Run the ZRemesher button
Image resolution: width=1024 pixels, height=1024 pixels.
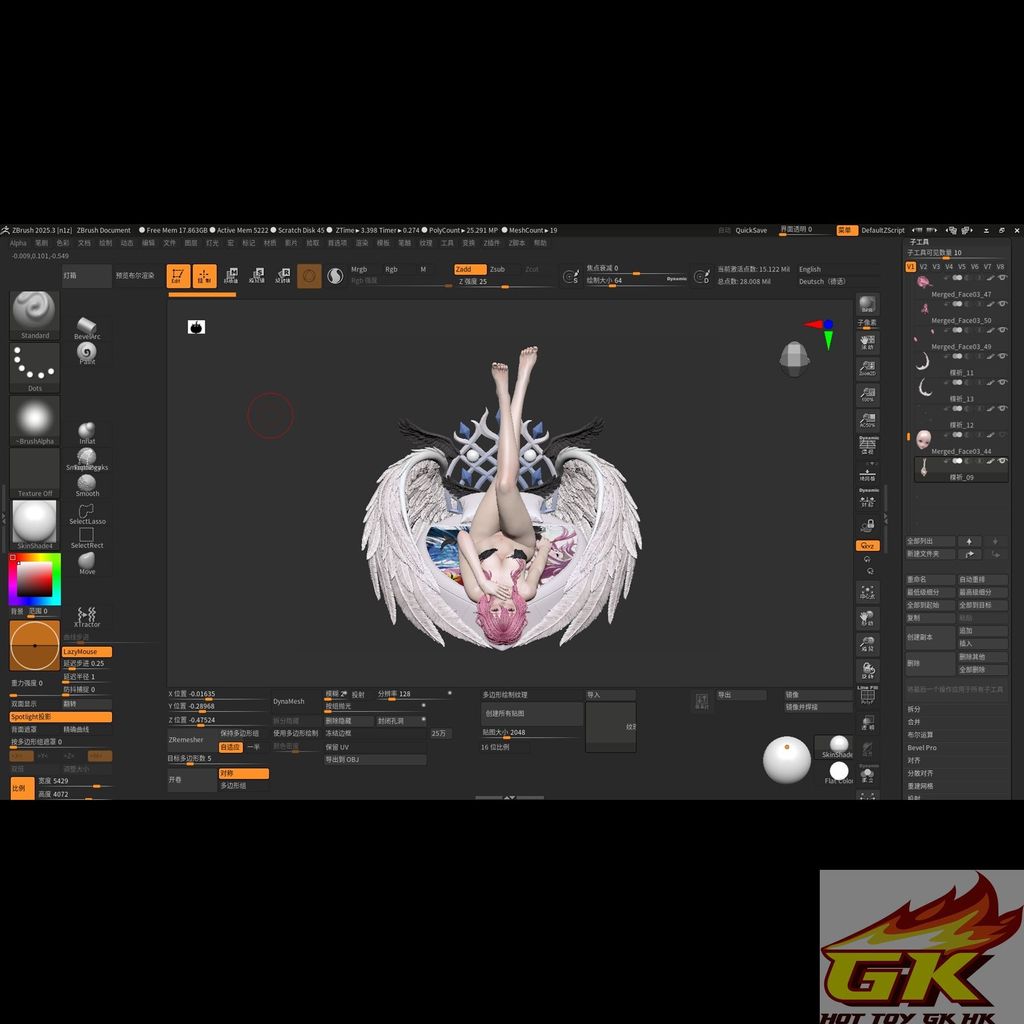pyautogui.click(x=191, y=740)
